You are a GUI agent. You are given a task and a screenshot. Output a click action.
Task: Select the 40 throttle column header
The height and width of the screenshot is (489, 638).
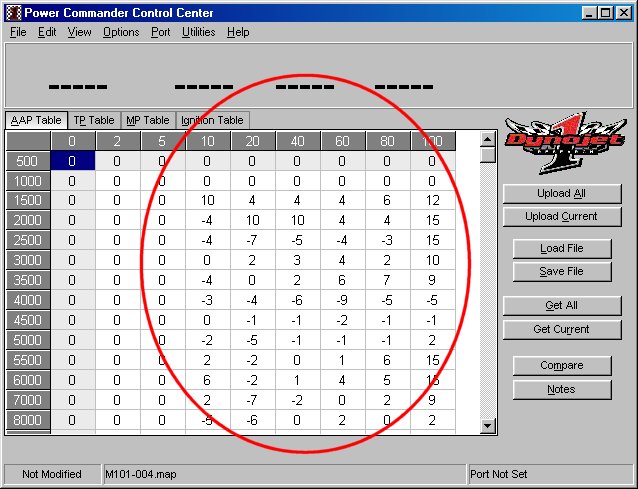[x=297, y=141]
